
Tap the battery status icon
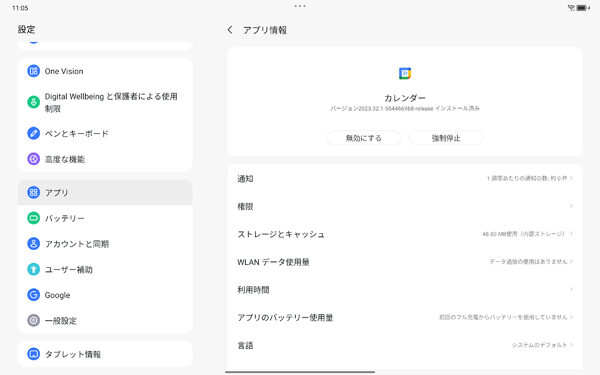[x=583, y=8]
